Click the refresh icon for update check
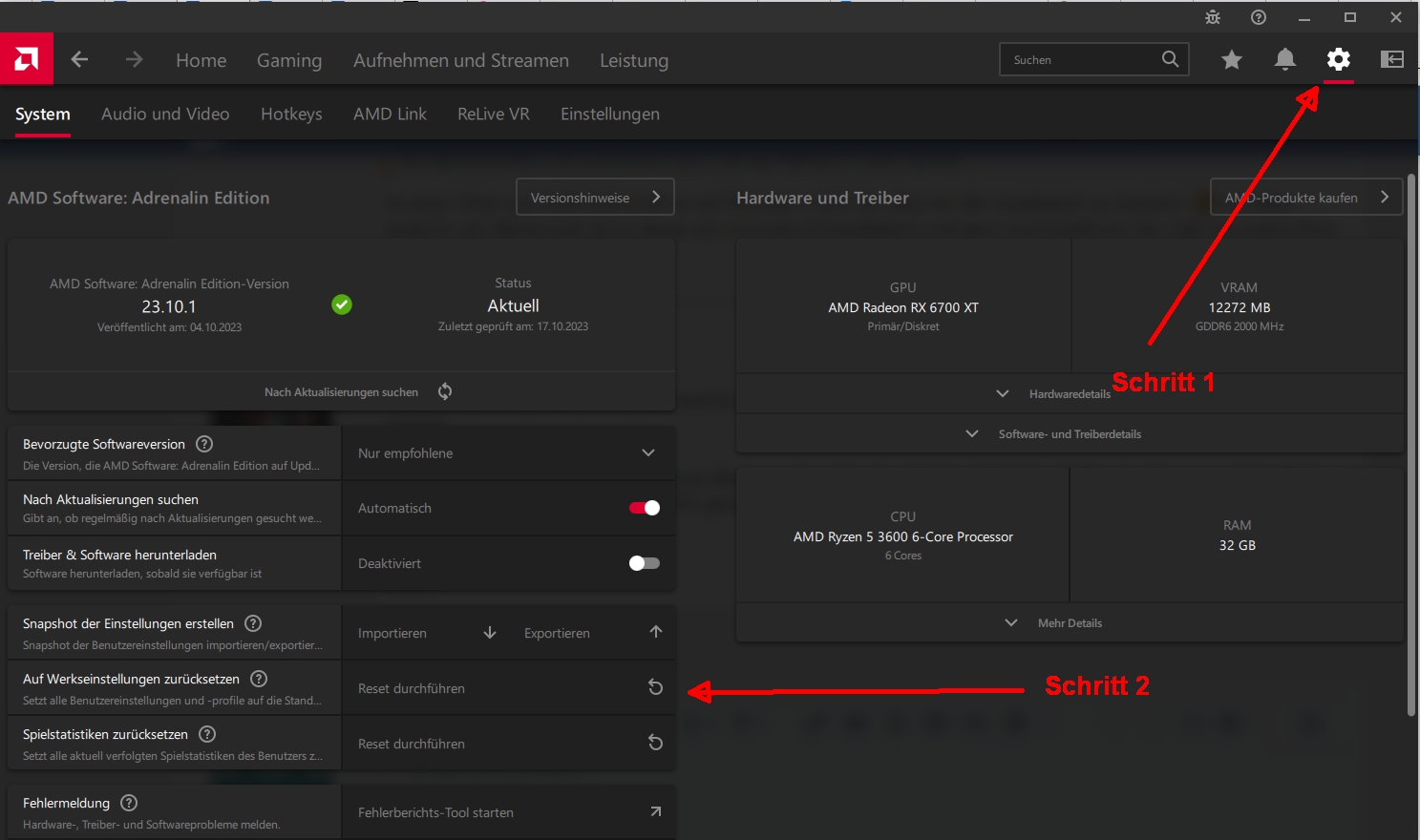Viewport: 1420px width, 840px height. coord(445,391)
